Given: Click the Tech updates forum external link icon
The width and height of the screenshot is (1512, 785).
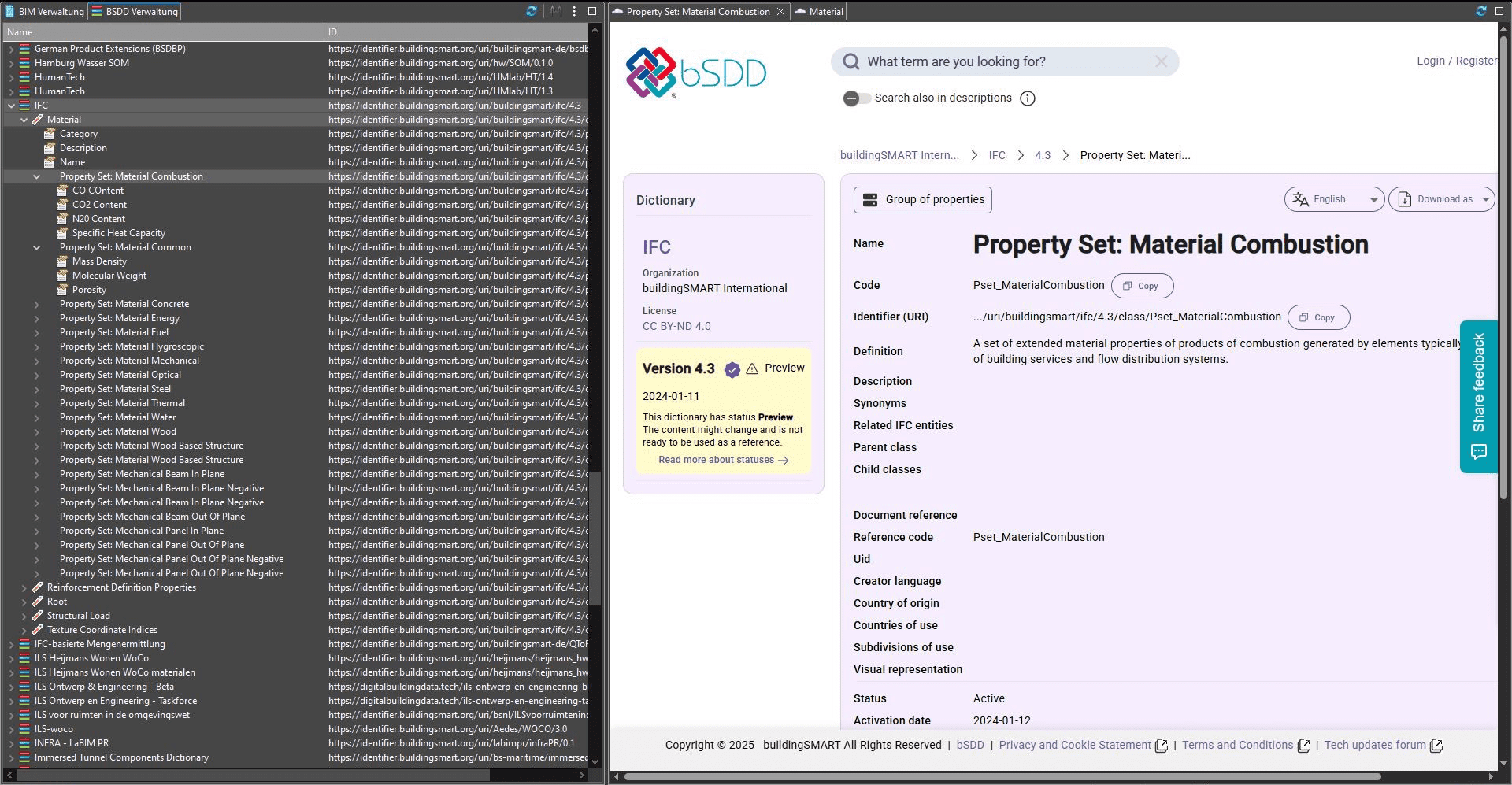Looking at the screenshot, I should (1436, 746).
